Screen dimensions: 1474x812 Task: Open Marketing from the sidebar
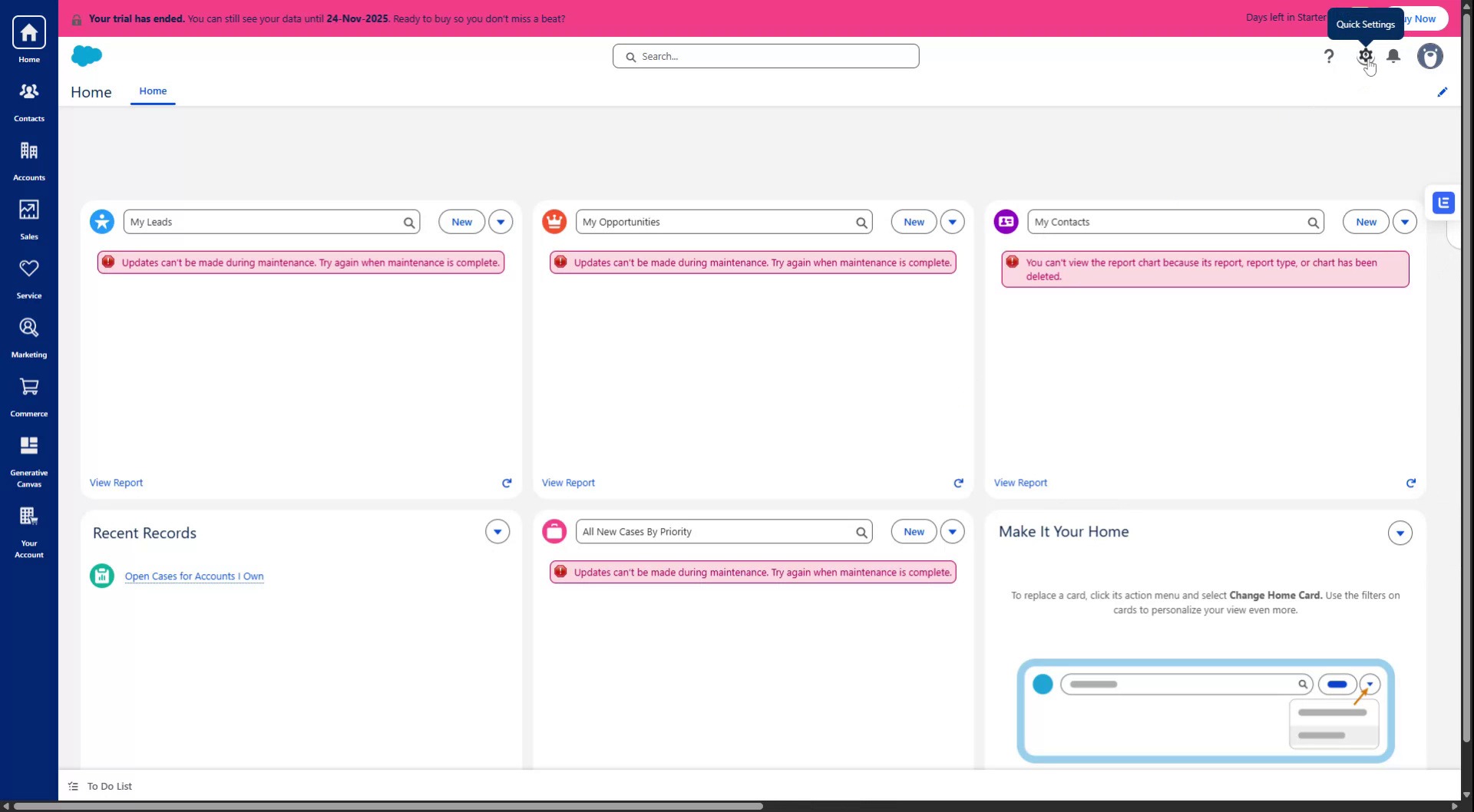pyautogui.click(x=28, y=336)
